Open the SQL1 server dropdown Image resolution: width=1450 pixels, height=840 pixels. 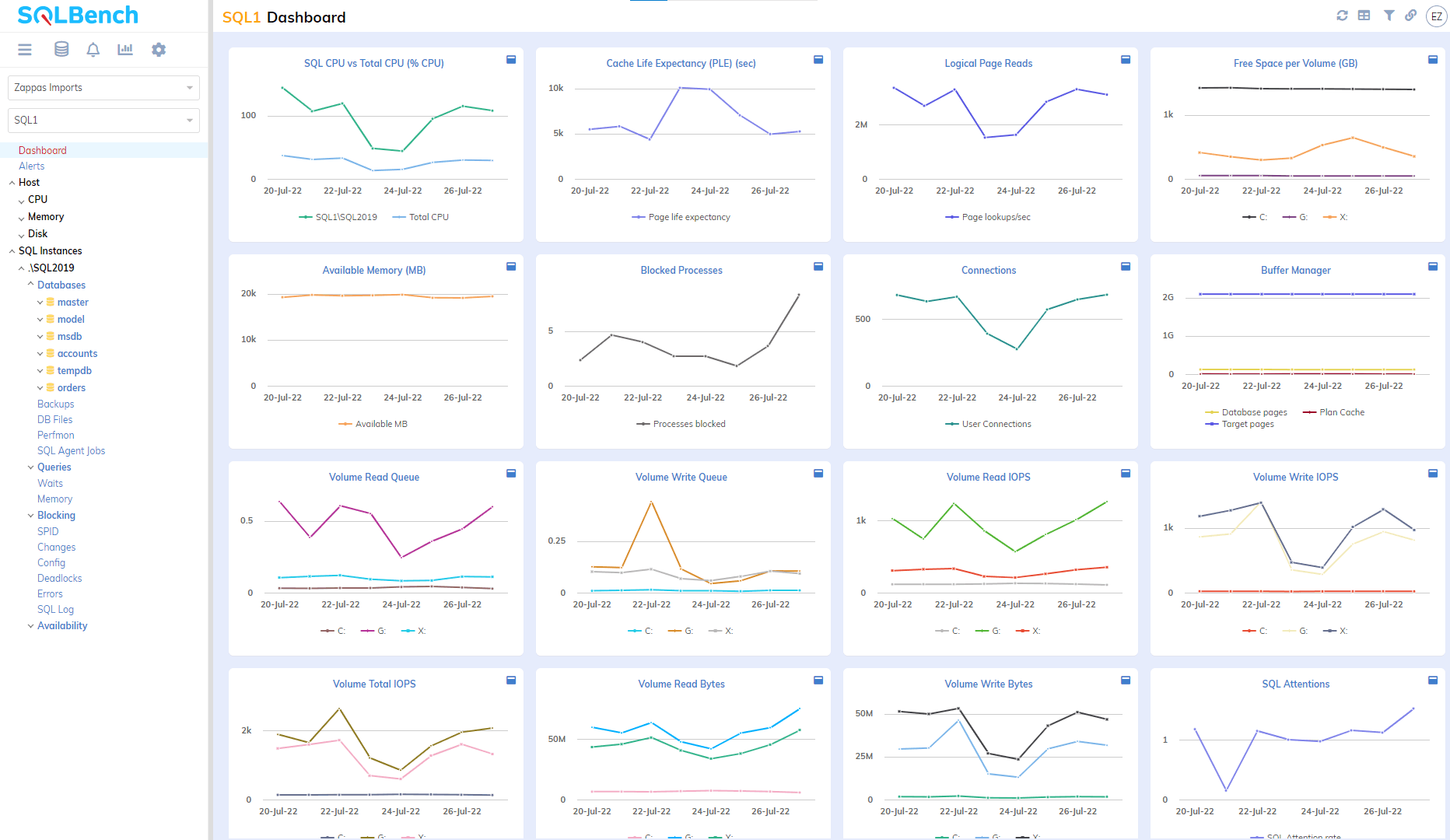(x=103, y=121)
